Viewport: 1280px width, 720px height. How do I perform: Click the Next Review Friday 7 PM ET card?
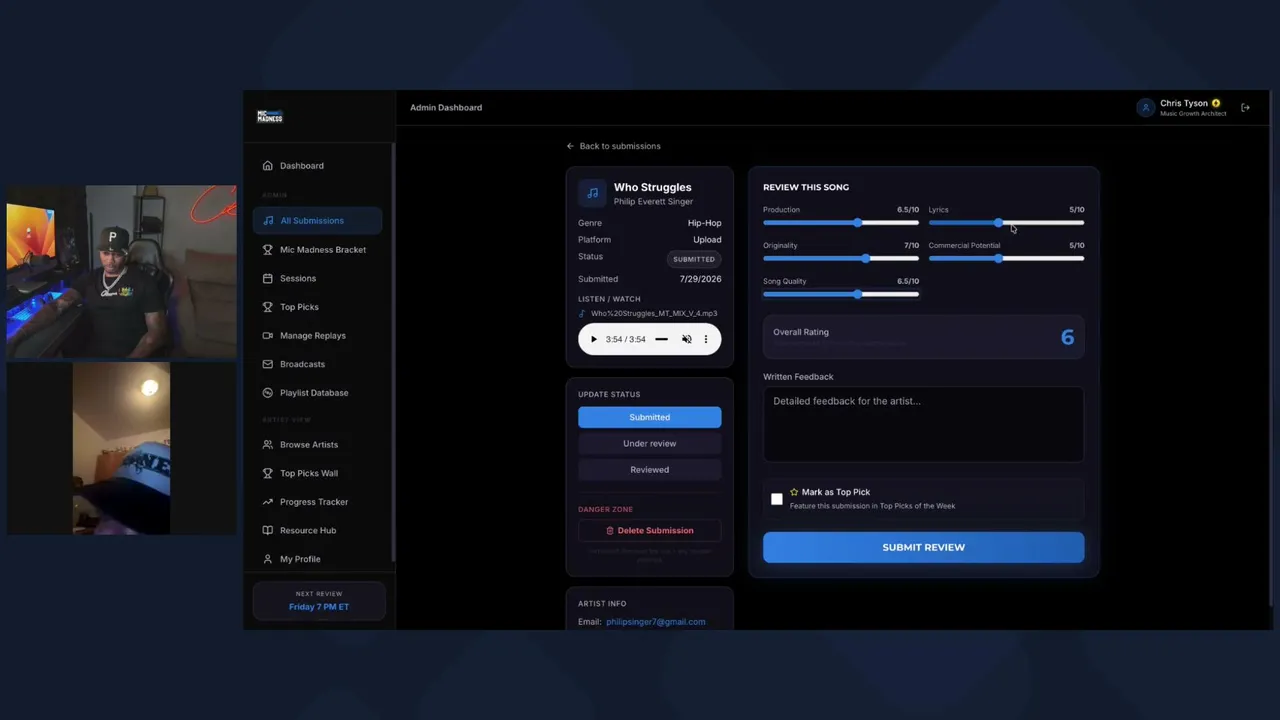point(319,601)
